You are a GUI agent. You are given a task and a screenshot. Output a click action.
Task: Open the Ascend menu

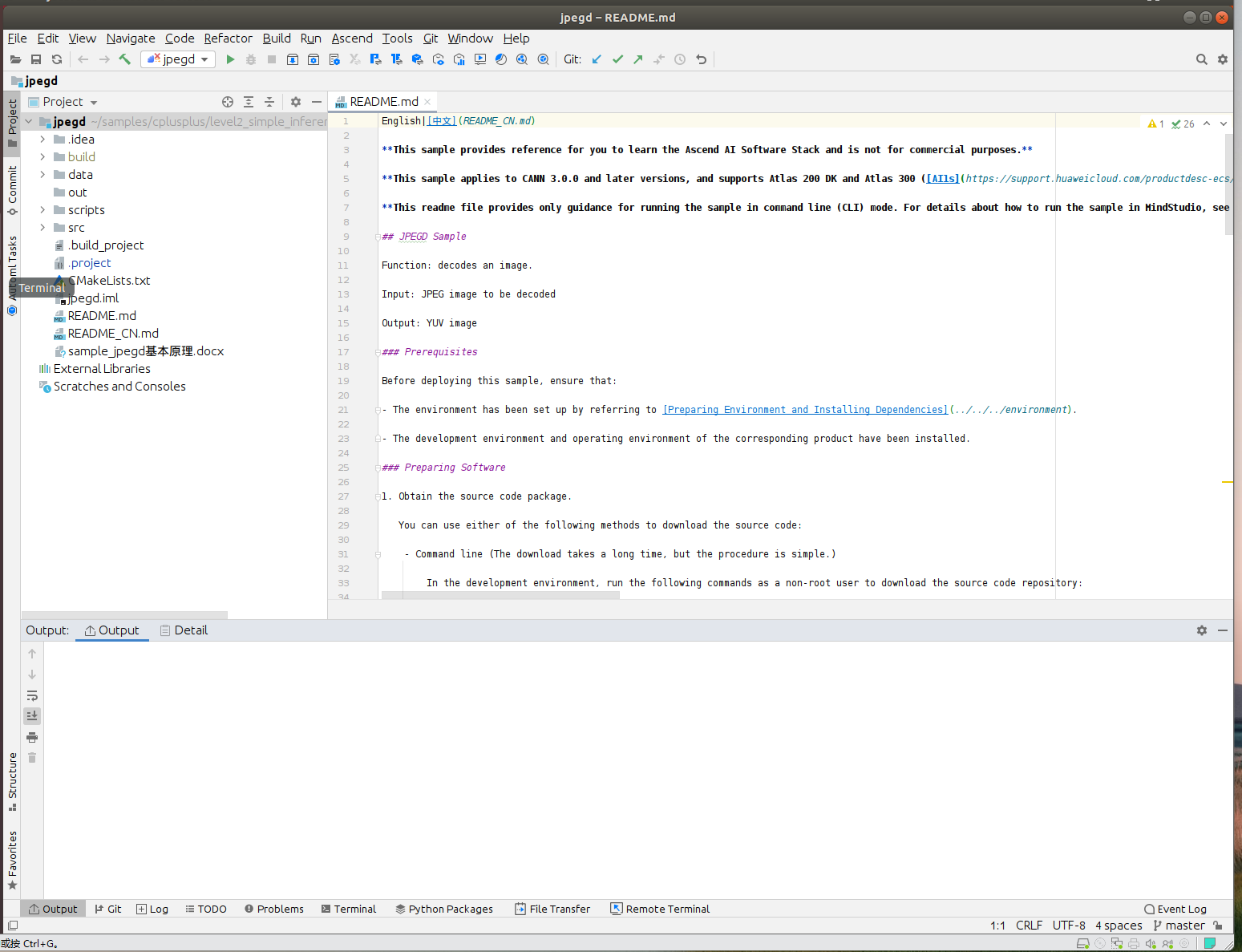pos(352,38)
